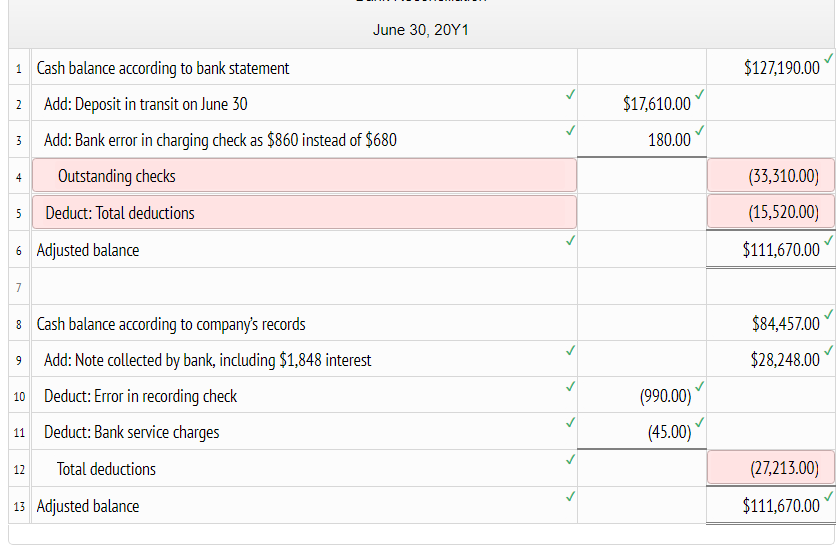Click the green check icon beside (45.00)

pos(700,422)
